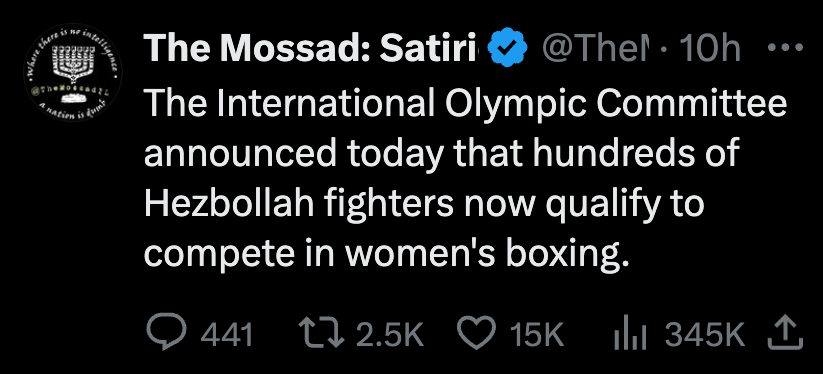The image size is (823, 374).
Task: Click the 441 replies count
Action: pos(227,335)
